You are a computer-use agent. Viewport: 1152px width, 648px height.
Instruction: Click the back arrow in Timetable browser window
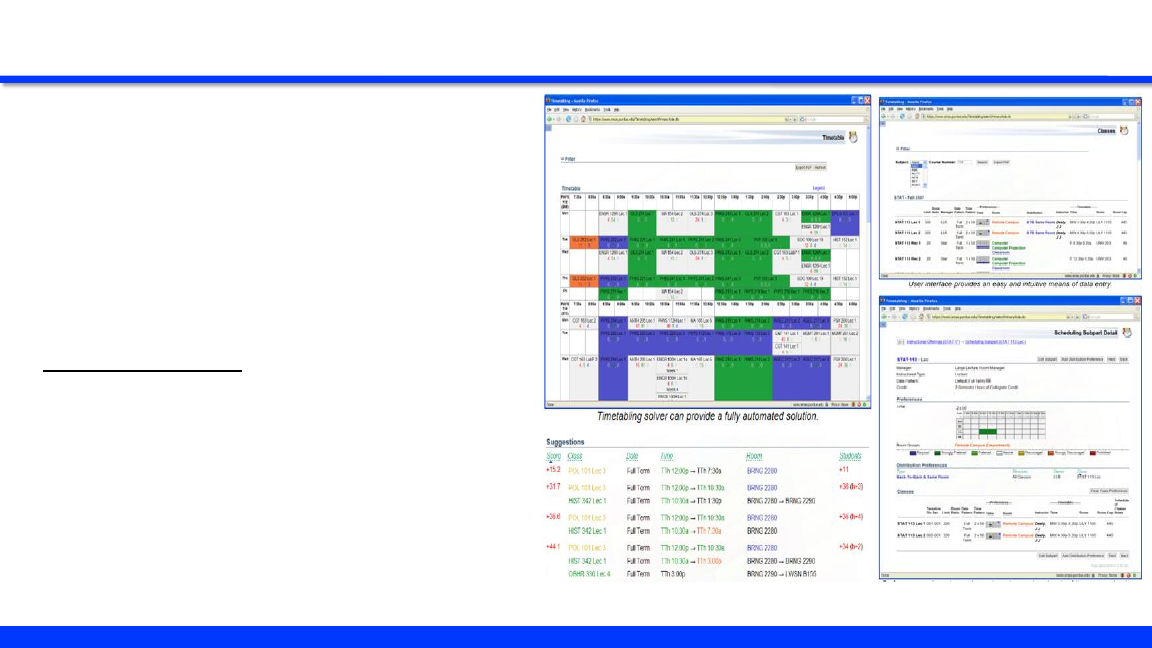pos(549,118)
